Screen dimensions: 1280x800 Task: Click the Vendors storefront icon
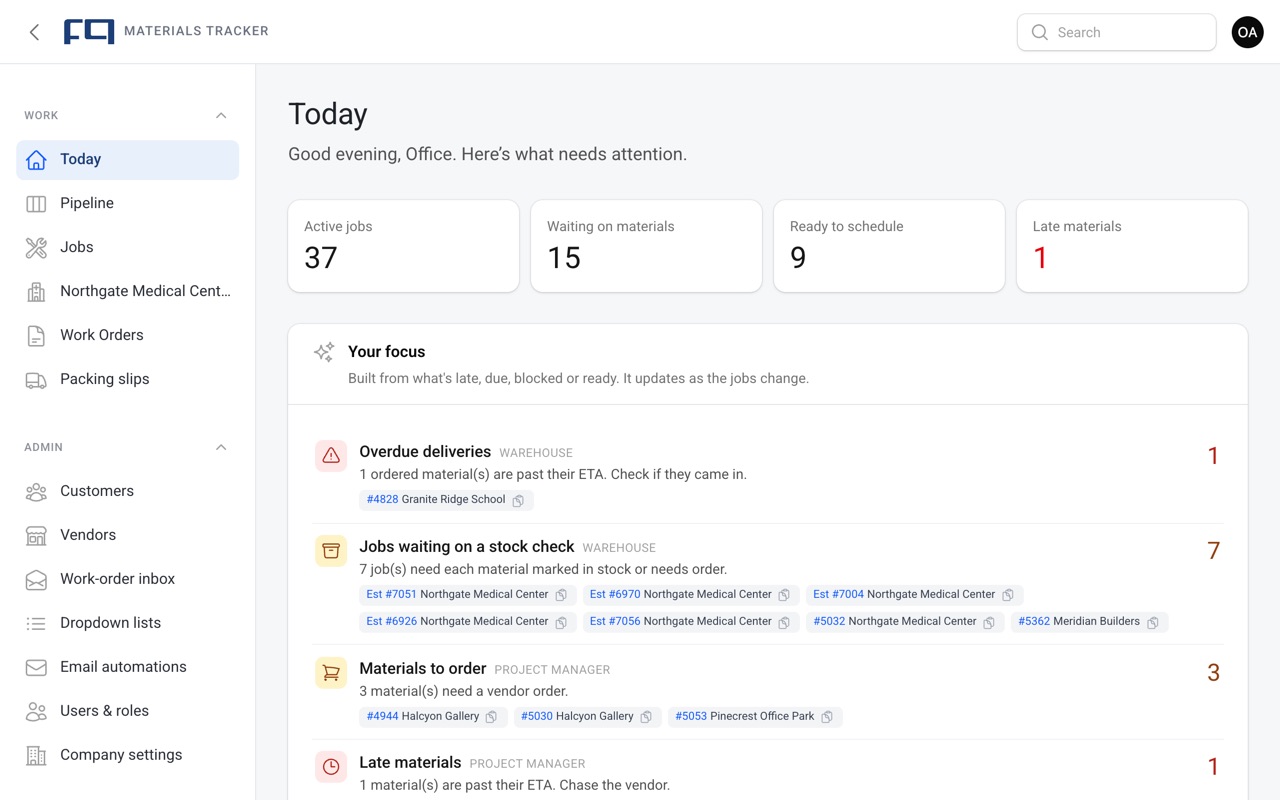(x=36, y=536)
